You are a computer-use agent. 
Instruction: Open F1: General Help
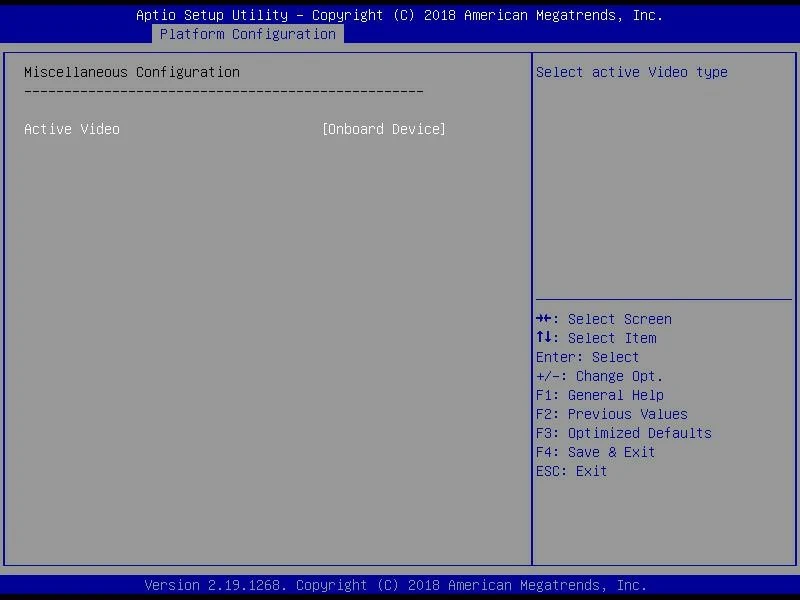pos(599,395)
